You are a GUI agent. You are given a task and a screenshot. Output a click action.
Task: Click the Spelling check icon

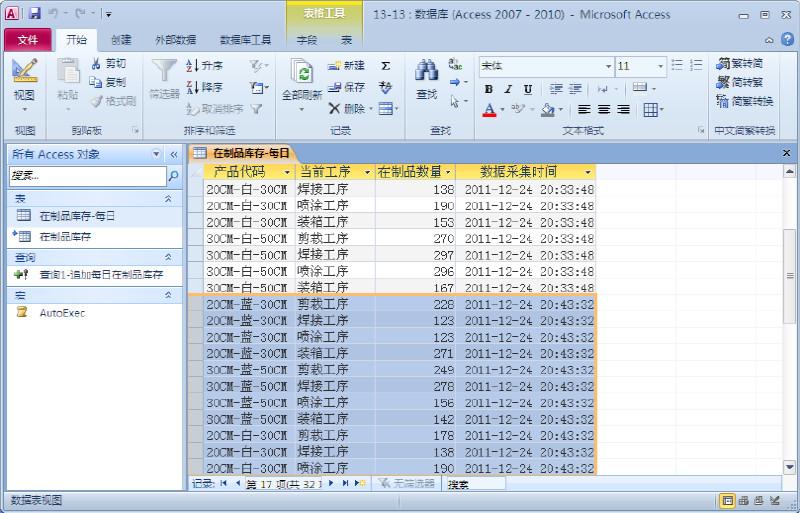point(386,87)
